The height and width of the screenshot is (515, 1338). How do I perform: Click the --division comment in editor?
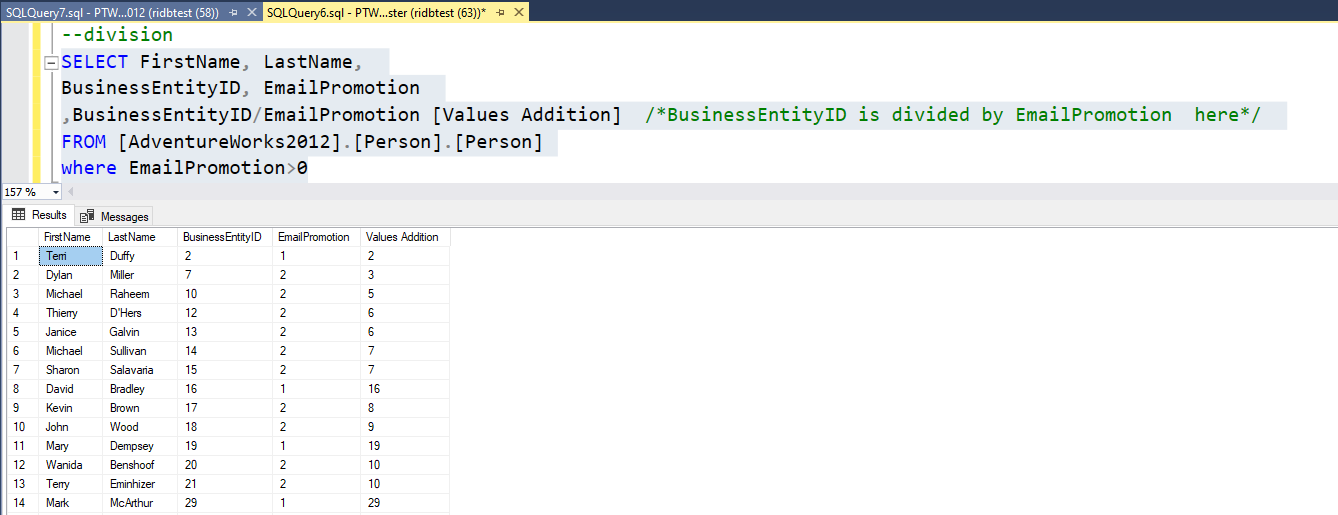click(x=117, y=35)
